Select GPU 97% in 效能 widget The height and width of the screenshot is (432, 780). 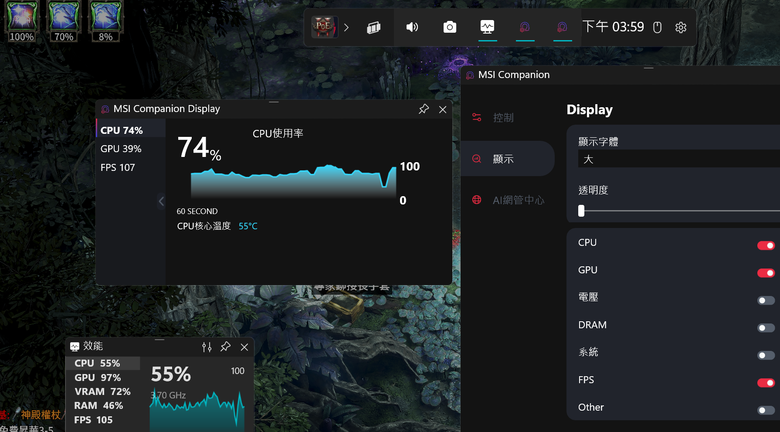click(x=102, y=378)
